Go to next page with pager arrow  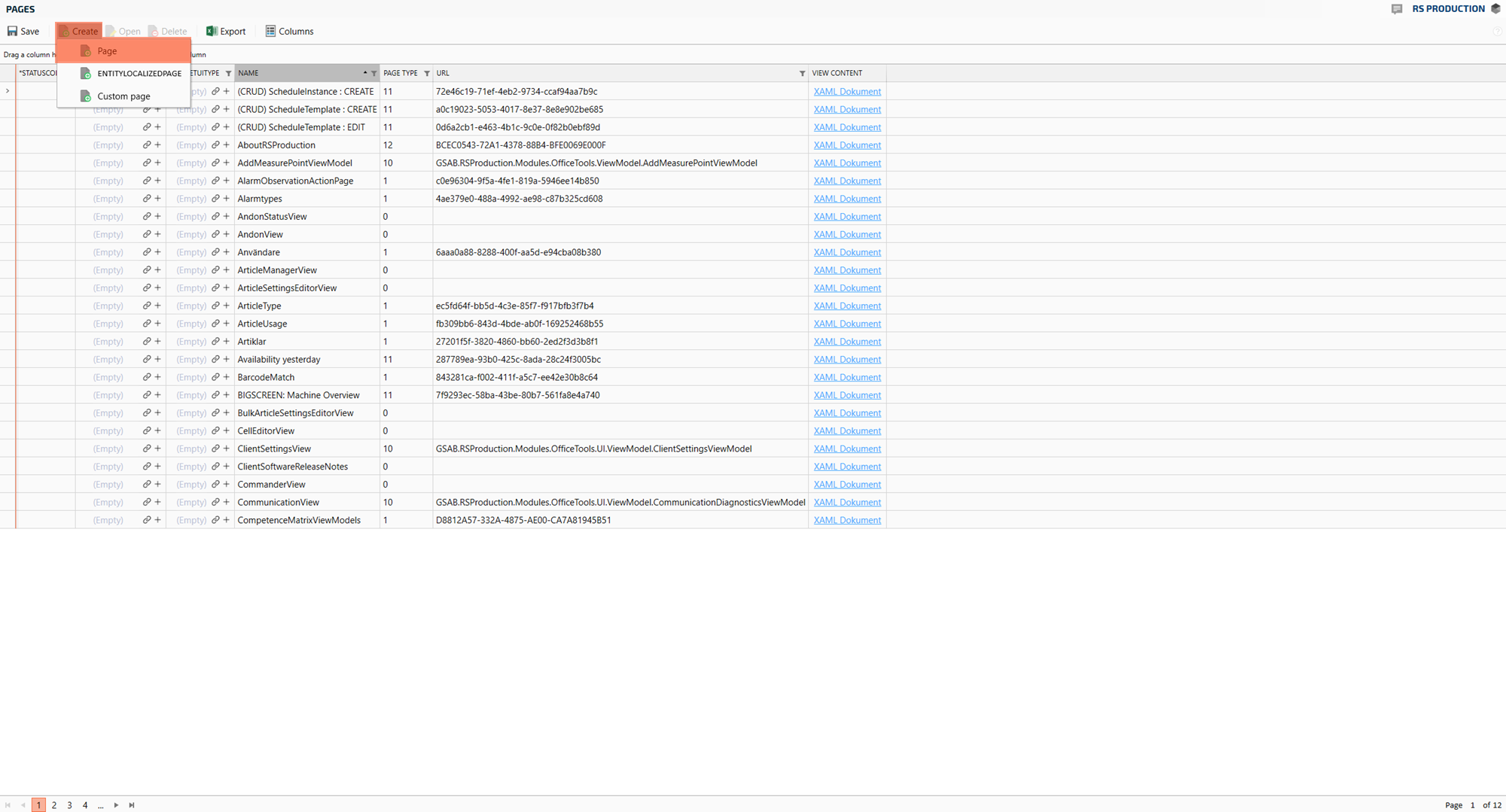click(x=116, y=805)
